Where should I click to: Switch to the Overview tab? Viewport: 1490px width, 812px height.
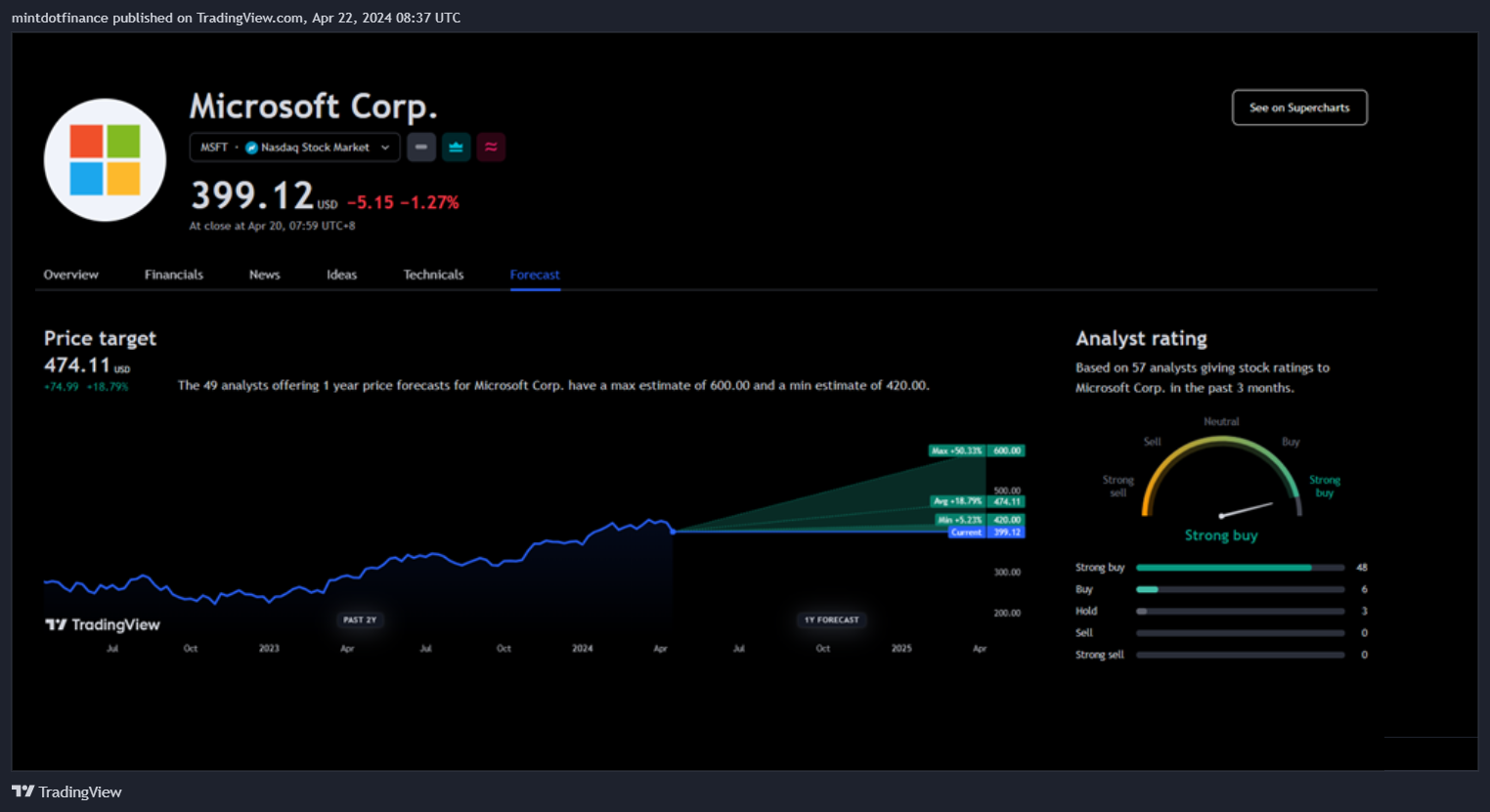[x=71, y=275]
